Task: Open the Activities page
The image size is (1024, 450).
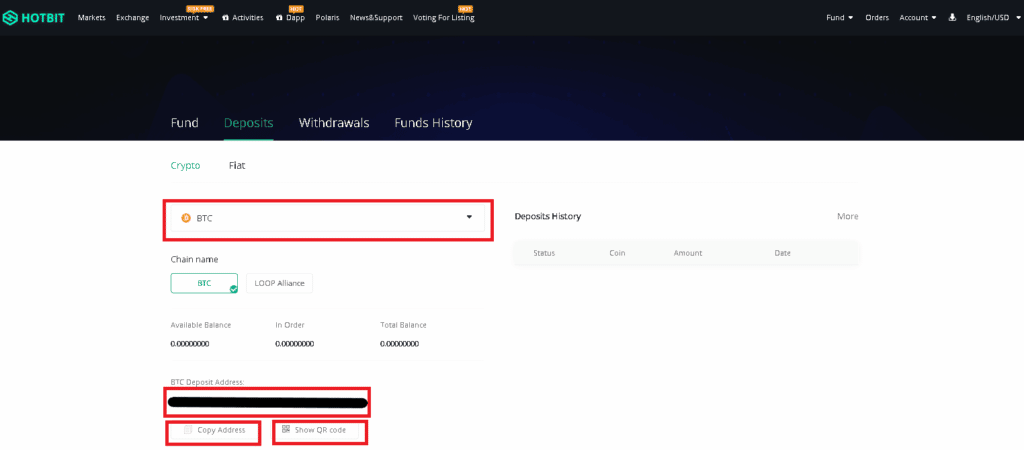Action: click(248, 18)
